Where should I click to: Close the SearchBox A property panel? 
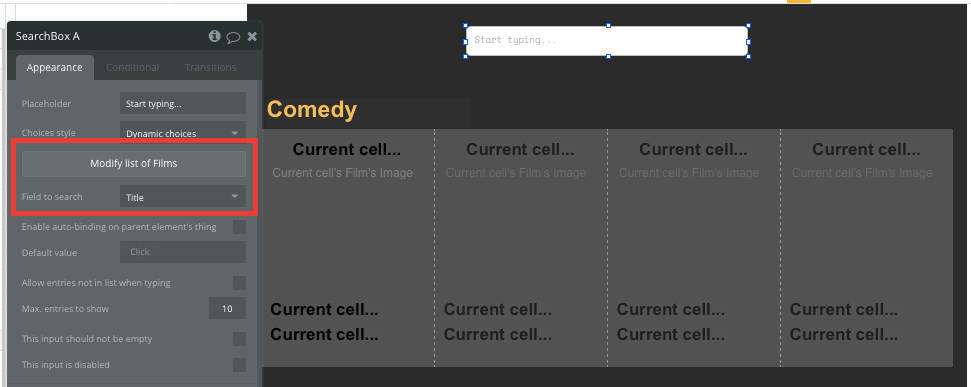pos(252,36)
